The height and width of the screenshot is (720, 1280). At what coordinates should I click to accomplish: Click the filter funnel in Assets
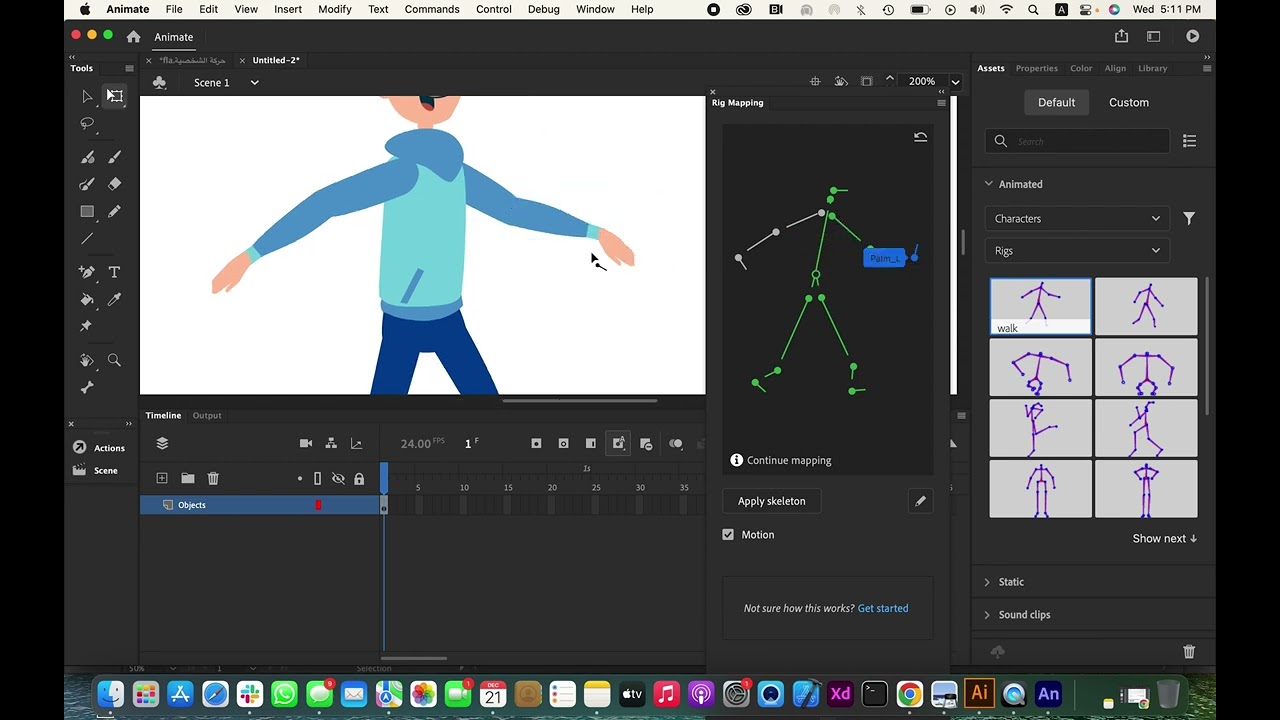[1189, 218]
